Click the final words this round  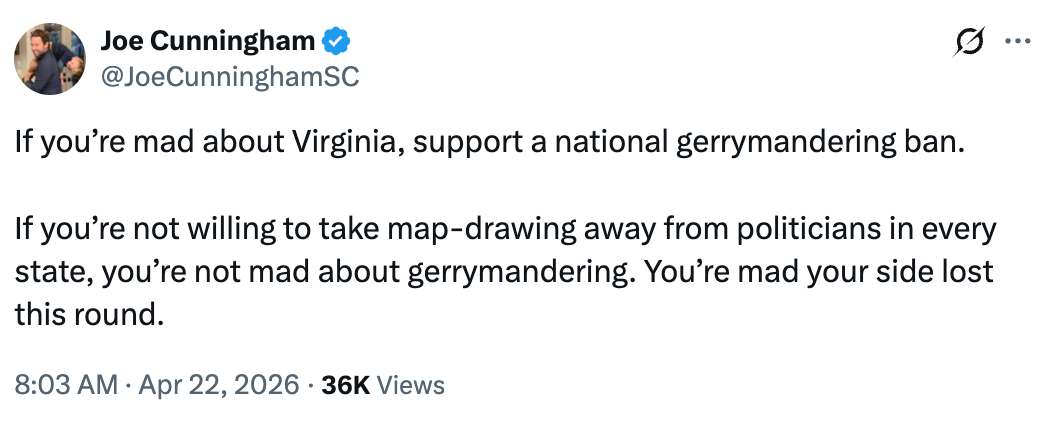(x=86, y=315)
